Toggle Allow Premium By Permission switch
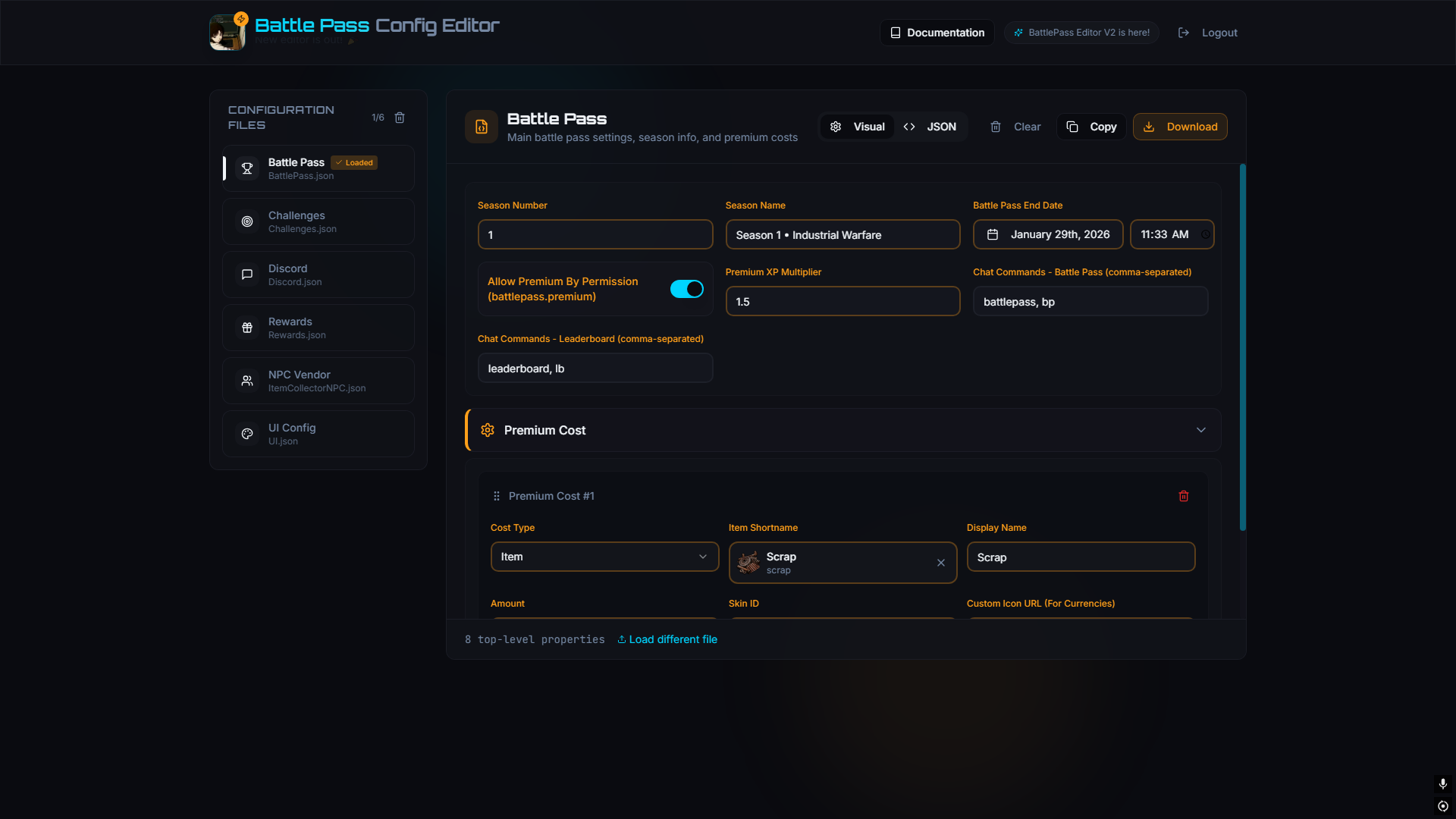The height and width of the screenshot is (819, 1456). click(686, 289)
